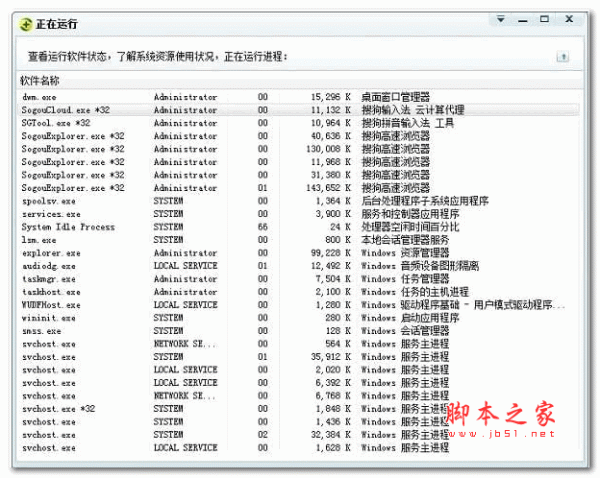The width and height of the screenshot is (600, 478).
Task: Select the svchost.exe row using 6,392 K
Action: [299, 383]
